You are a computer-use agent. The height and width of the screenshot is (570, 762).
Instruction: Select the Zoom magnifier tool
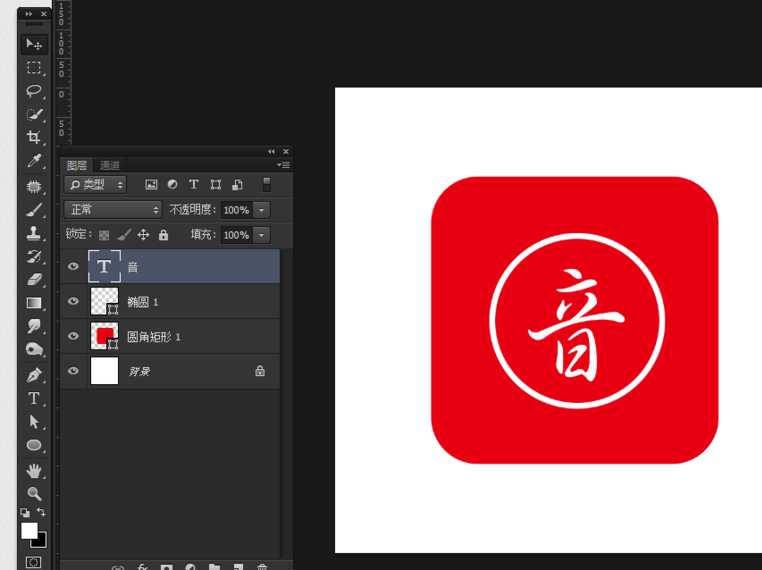34,494
